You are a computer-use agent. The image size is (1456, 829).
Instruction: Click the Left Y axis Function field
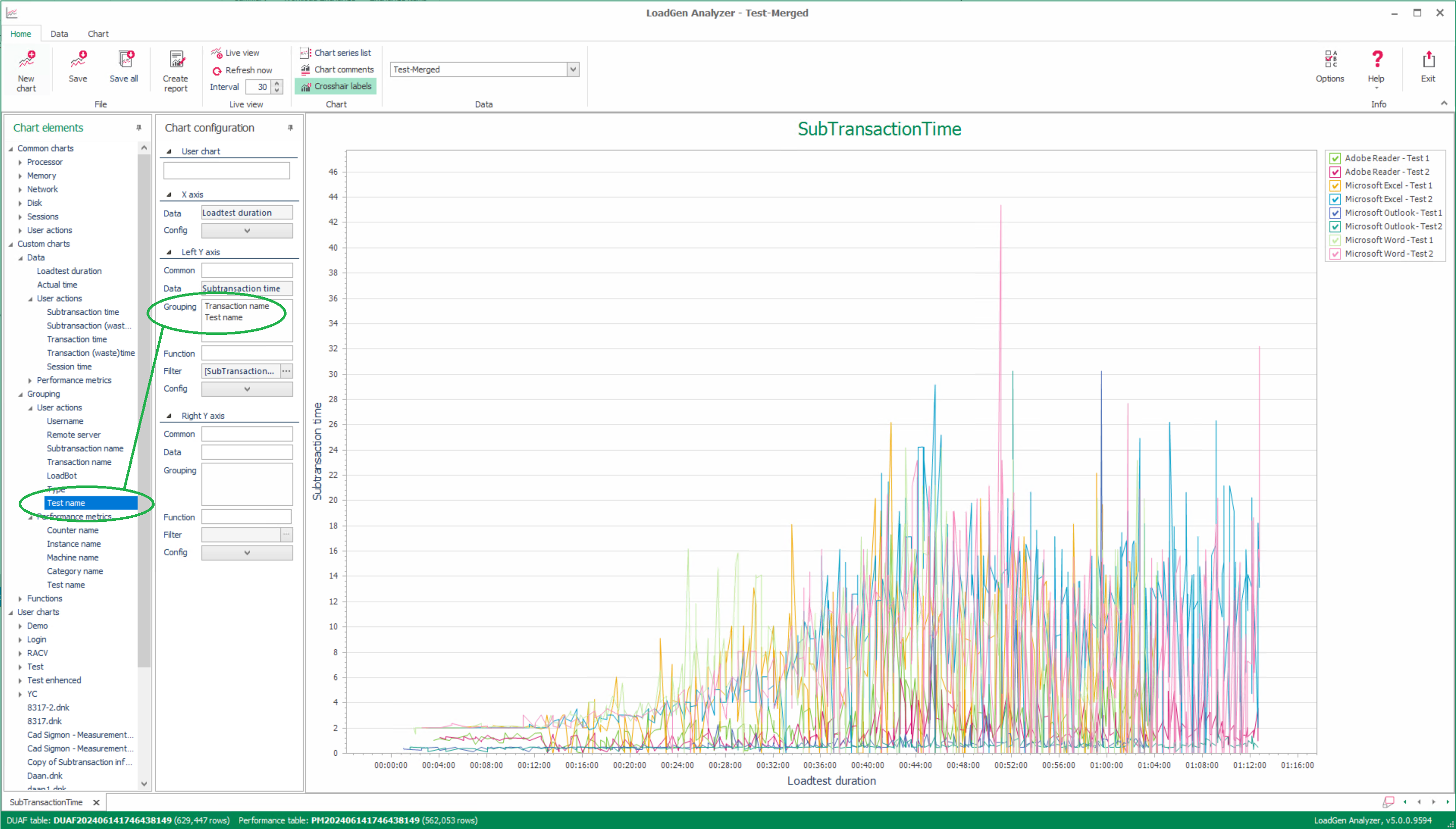coord(247,354)
